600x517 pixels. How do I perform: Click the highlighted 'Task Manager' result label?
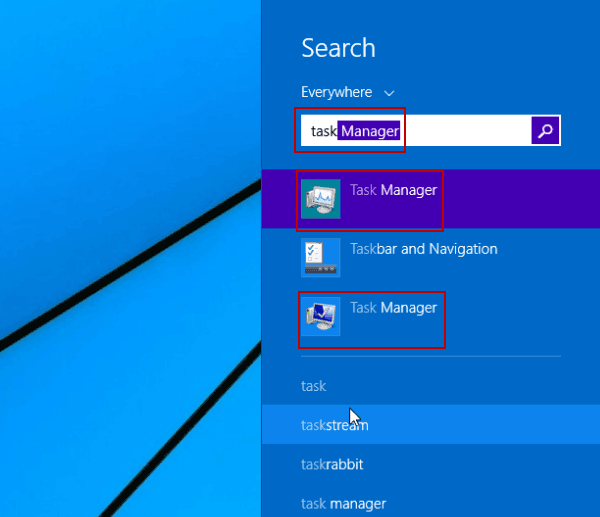pyautogui.click(x=393, y=190)
